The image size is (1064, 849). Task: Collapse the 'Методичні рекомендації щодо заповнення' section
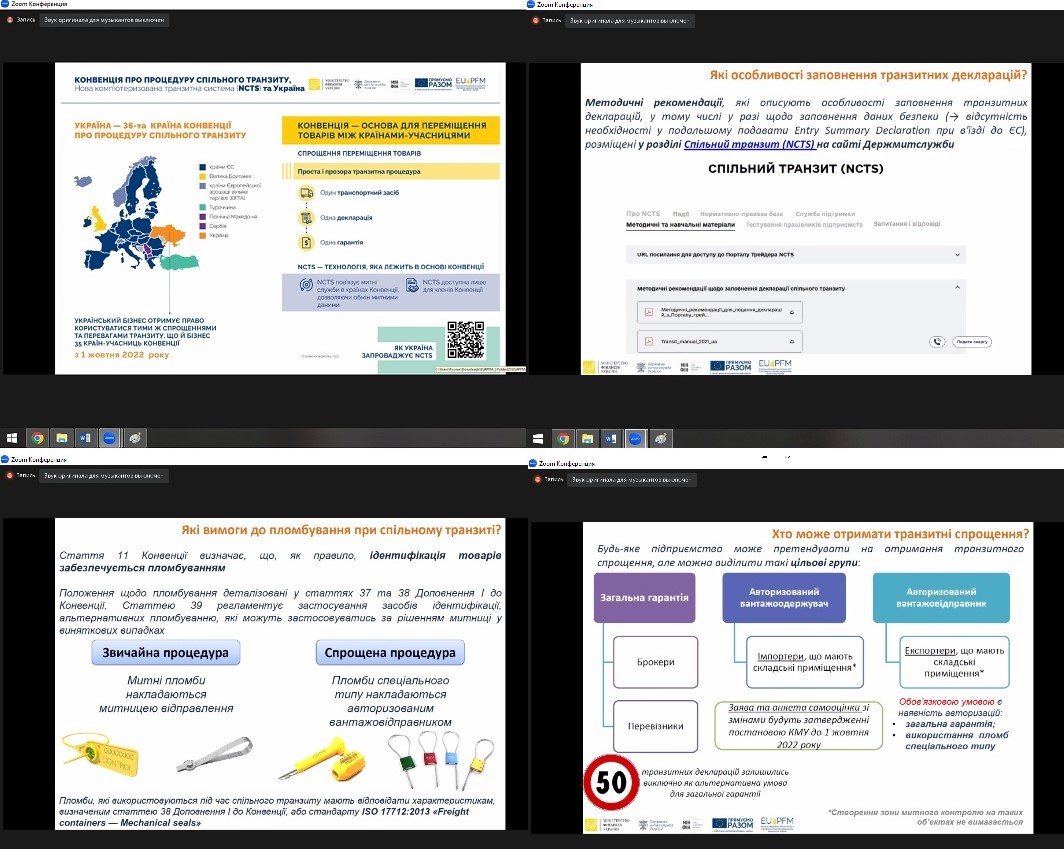click(958, 288)
